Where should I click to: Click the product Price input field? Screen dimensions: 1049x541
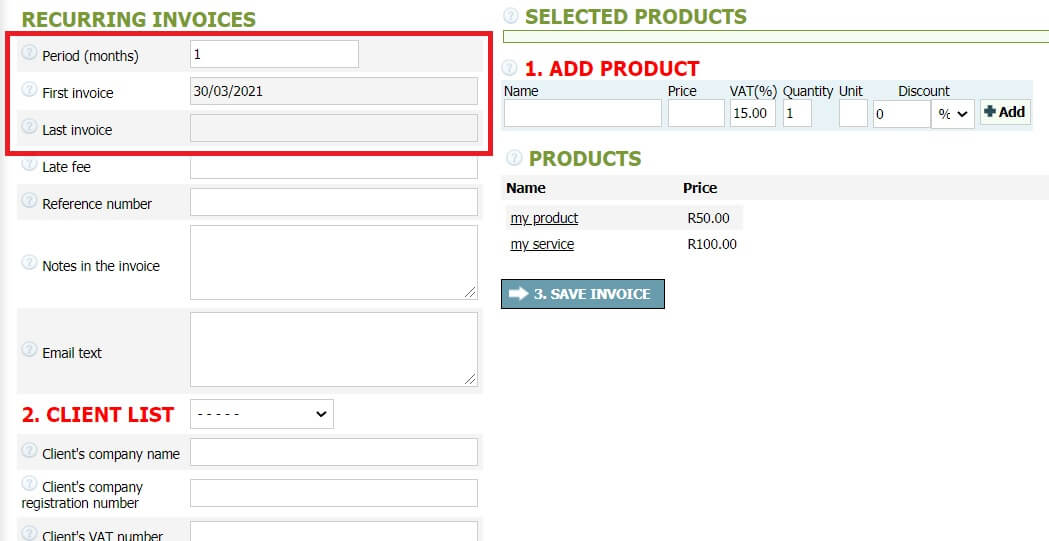696,113
